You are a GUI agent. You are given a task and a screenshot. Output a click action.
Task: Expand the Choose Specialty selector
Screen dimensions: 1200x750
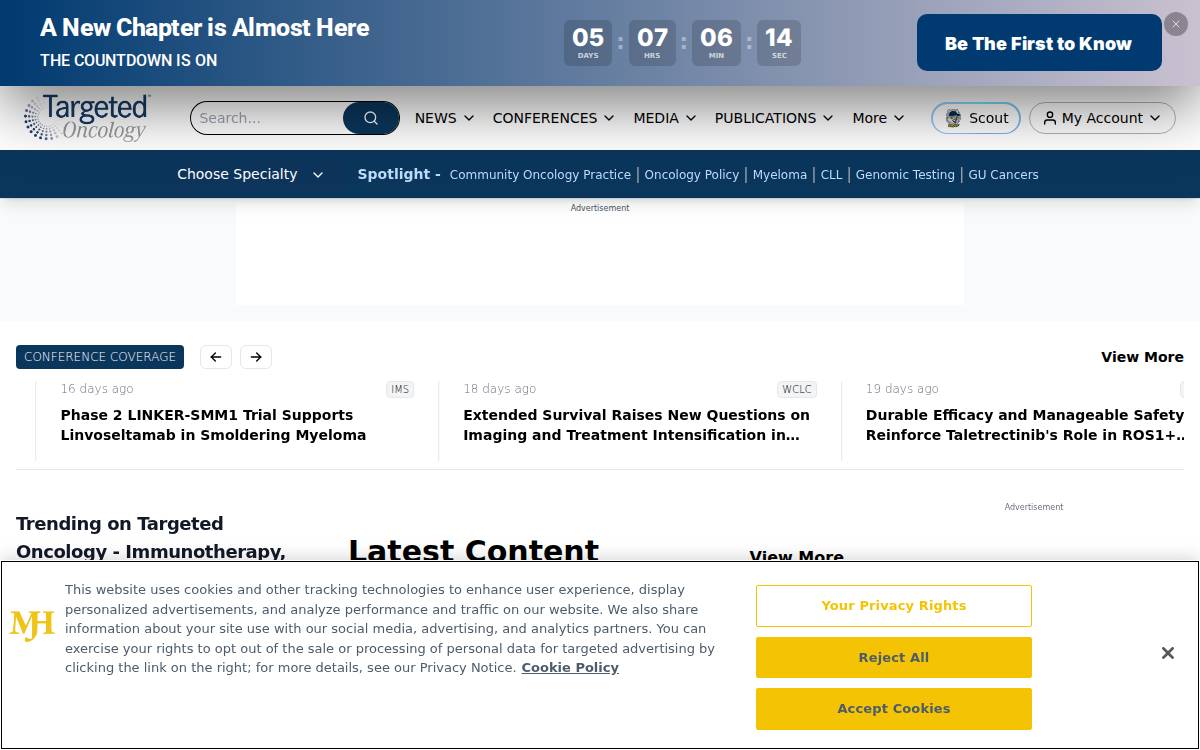[x=250, y=174]
